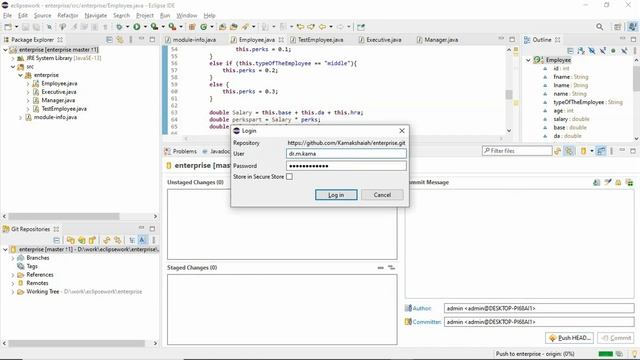640x360 pixels.
Task: Maximize the Git Repositories view
Action: [x=152, y=229]
